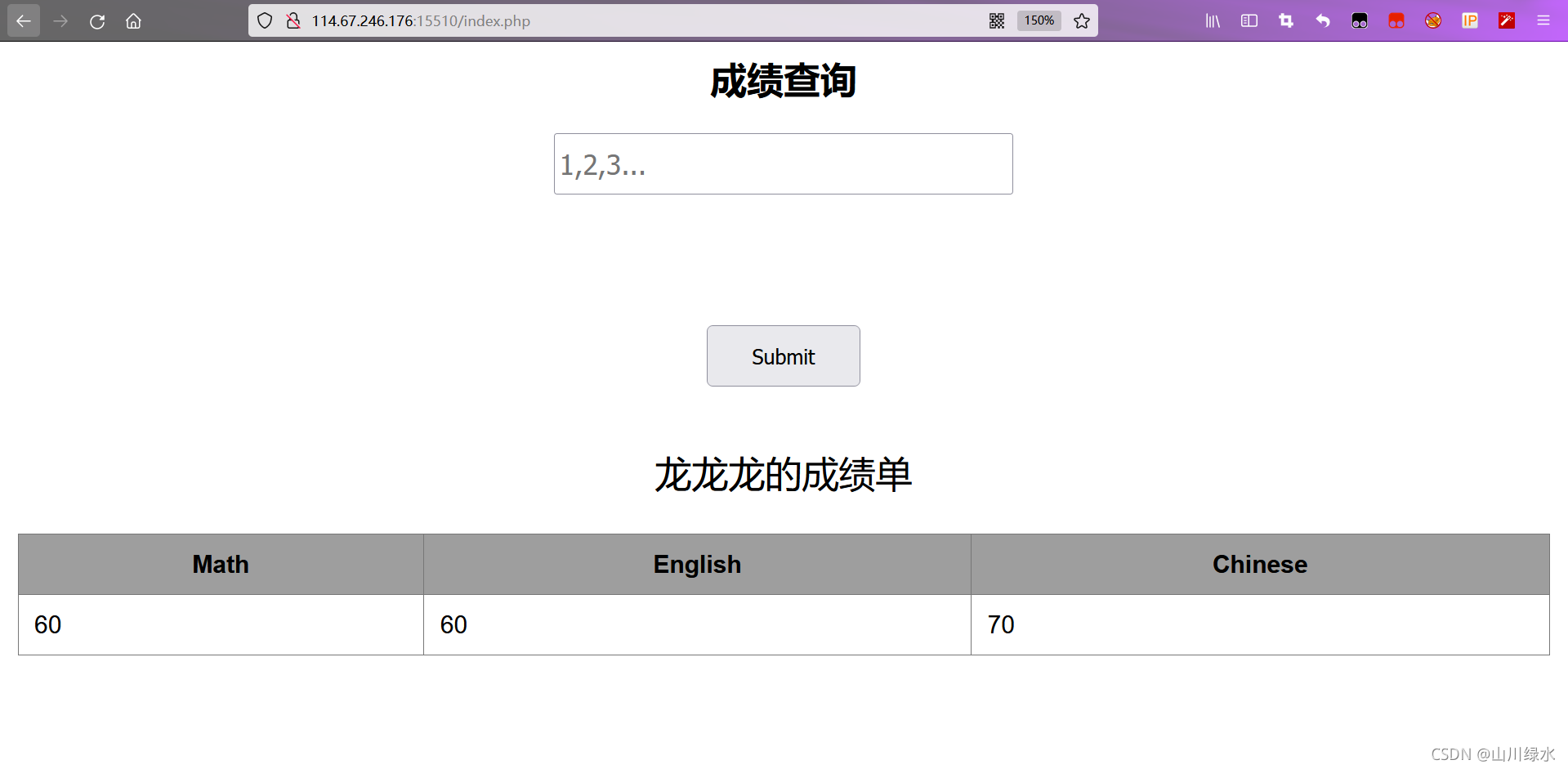Open the IP extension icon
The width and height of the screenshot is (1568, 769).
click(x=1470, y=21)
